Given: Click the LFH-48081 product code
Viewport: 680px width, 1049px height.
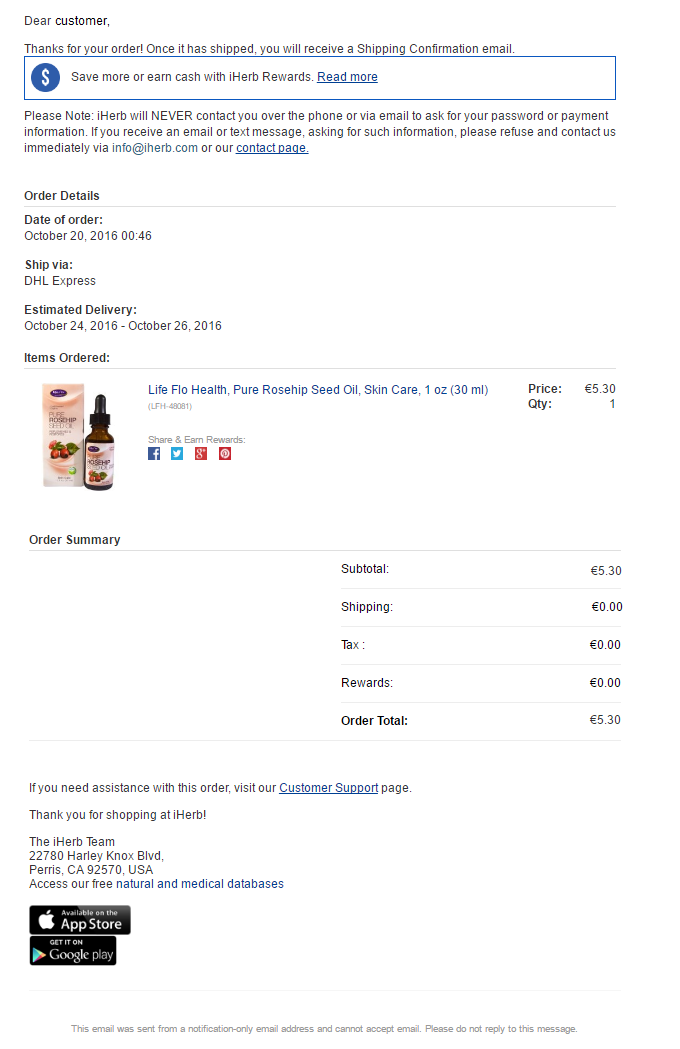Looking at the screenshot, I should 170,406.
